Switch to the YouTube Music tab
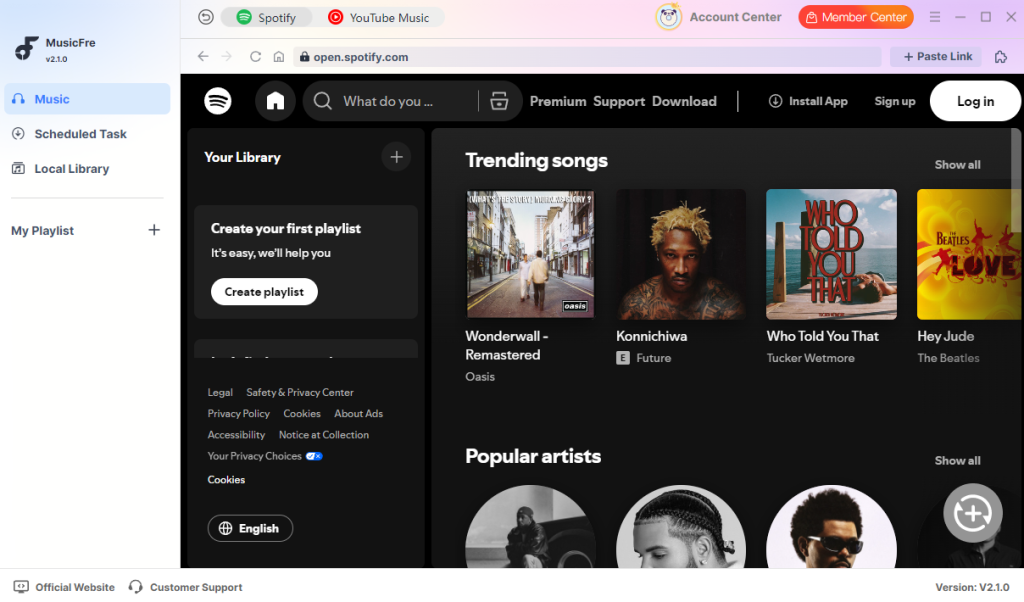The image size is (1024, 602). coord(379,18)
